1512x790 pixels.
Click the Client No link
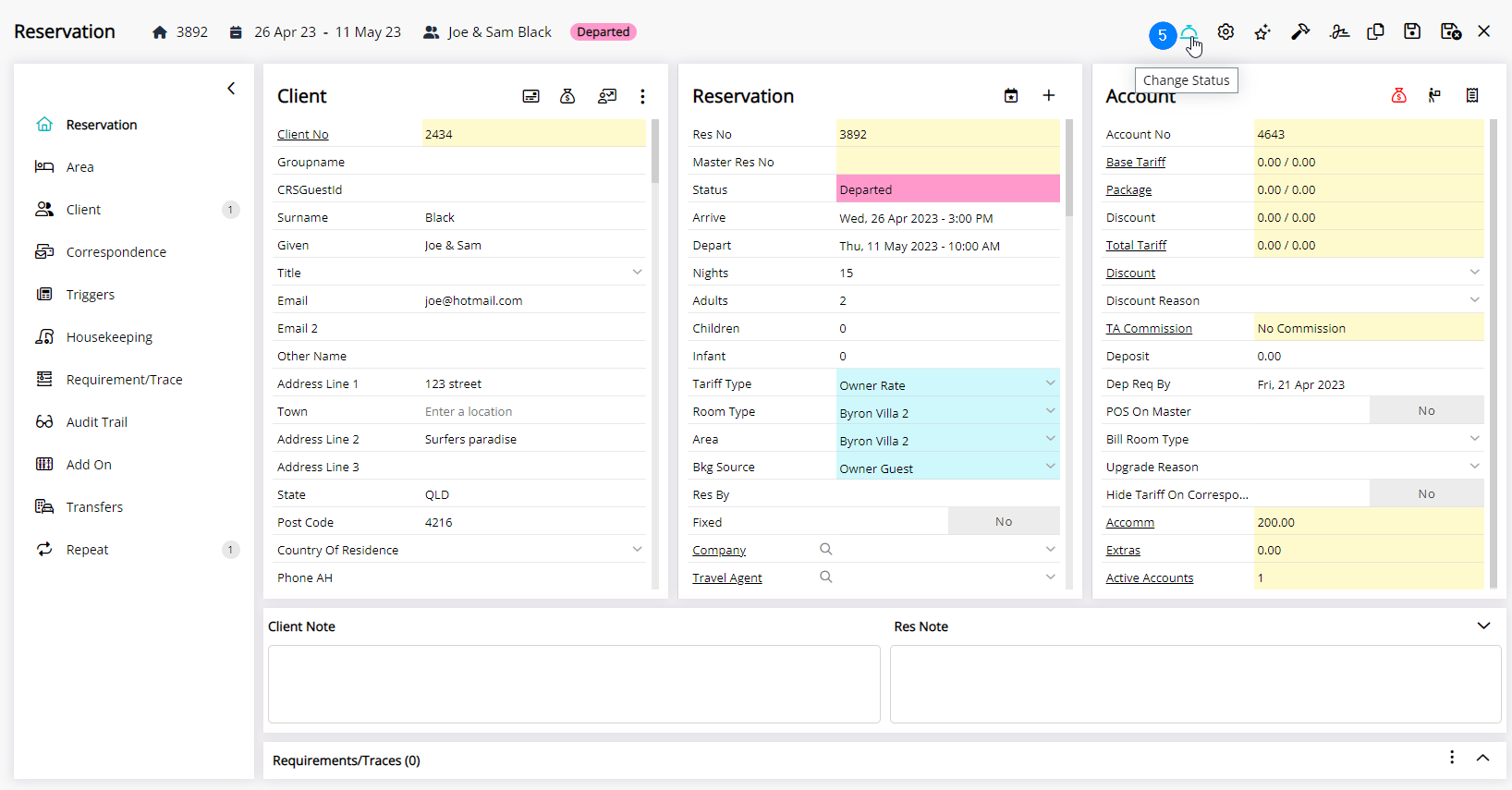tap(302, 135)
